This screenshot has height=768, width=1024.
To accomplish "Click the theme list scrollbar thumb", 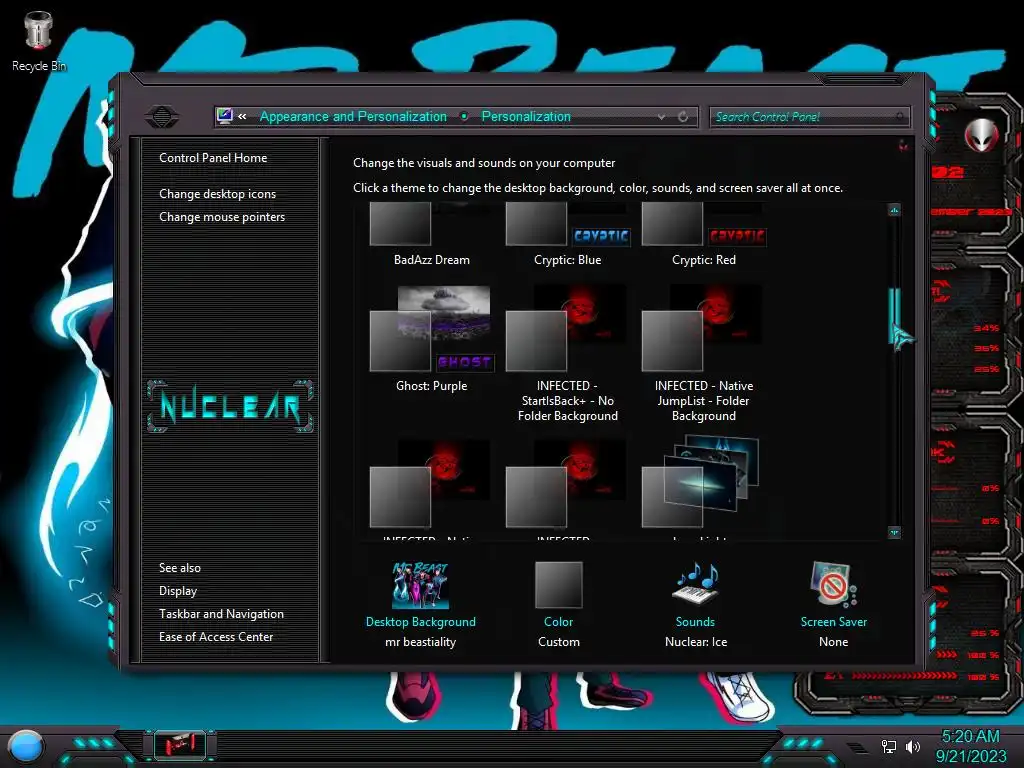I will (894, 315).
